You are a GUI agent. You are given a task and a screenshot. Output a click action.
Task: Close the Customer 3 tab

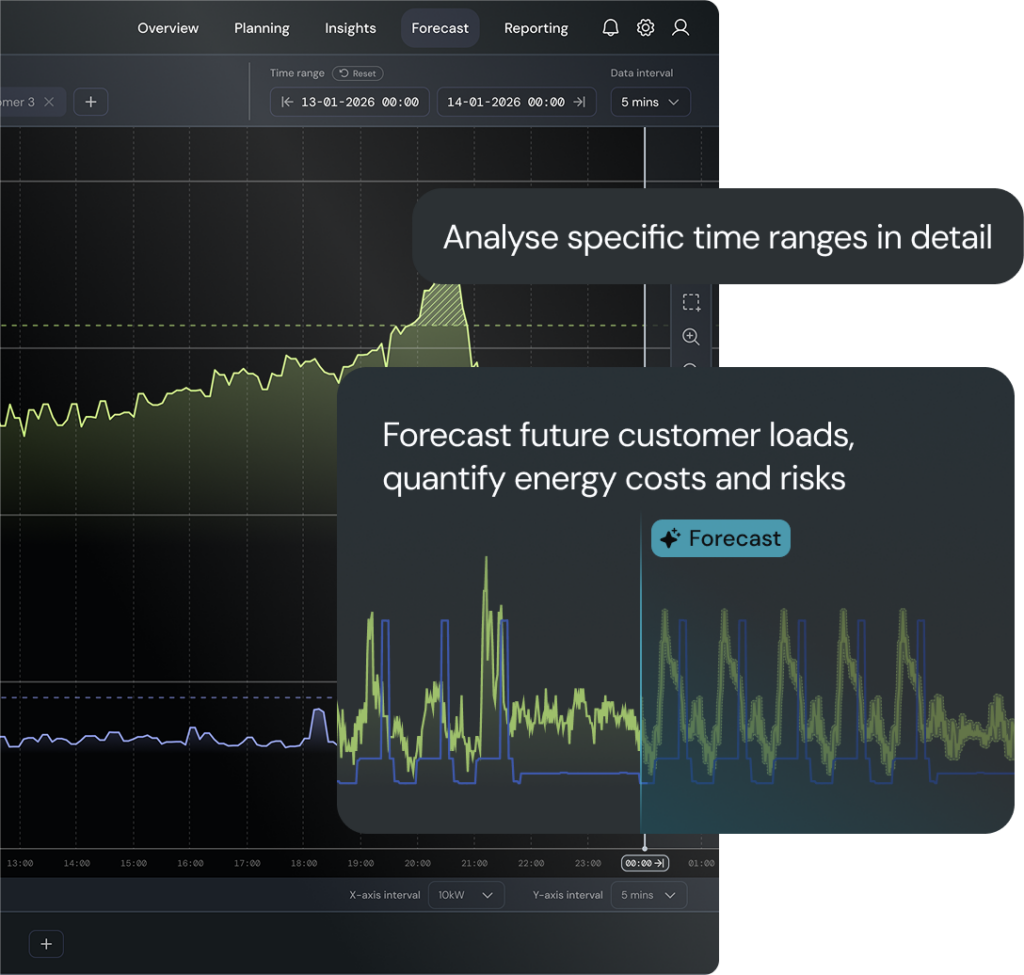(49, 102)
